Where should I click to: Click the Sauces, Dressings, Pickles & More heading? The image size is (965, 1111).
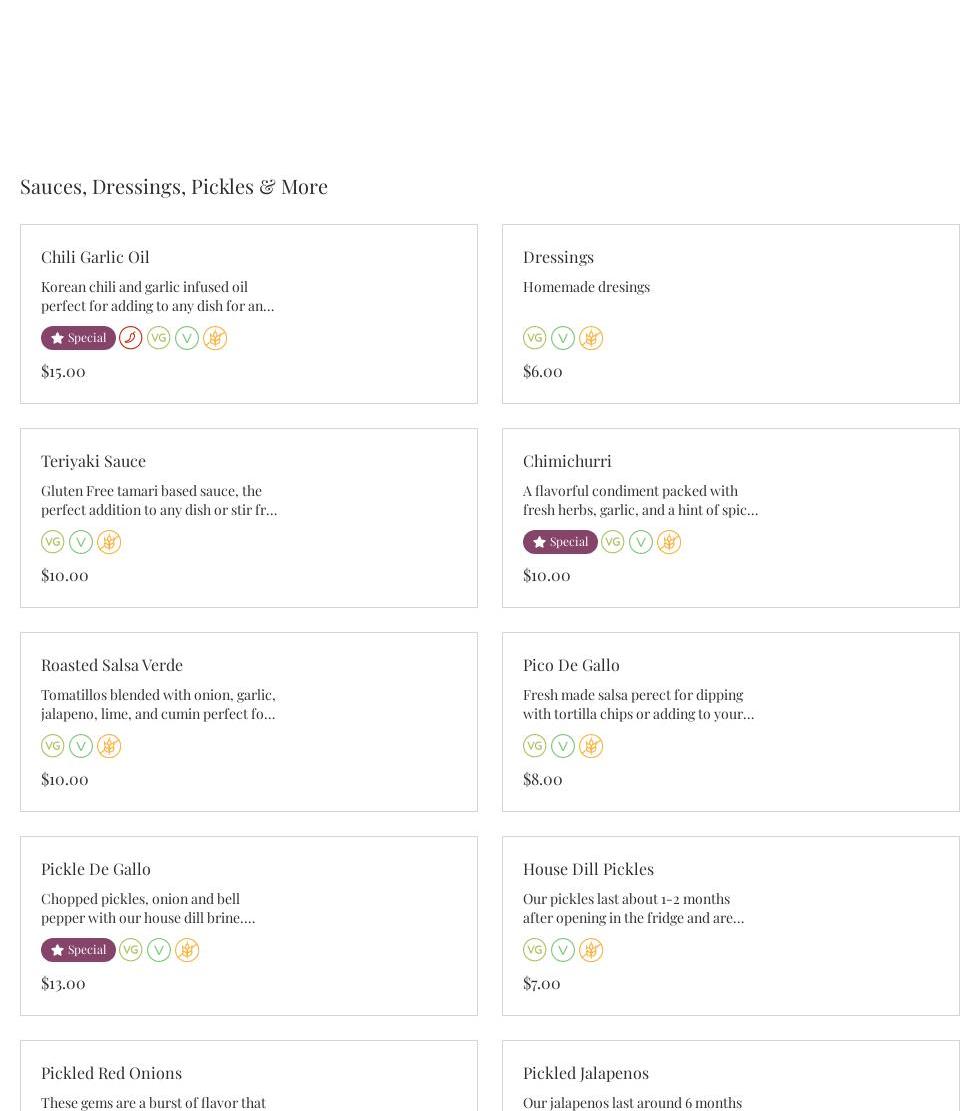coord(174,186)
